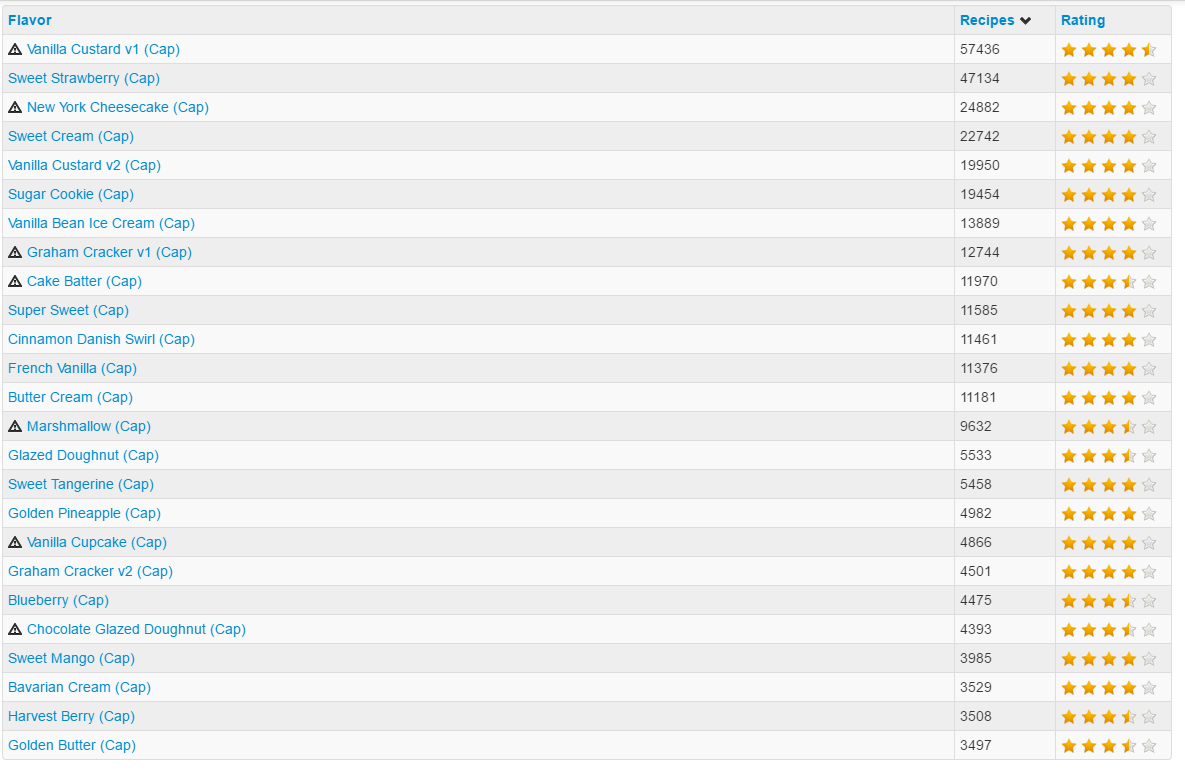Open Vanilla Custard v1 (Cap) flavor

[103, 49]
